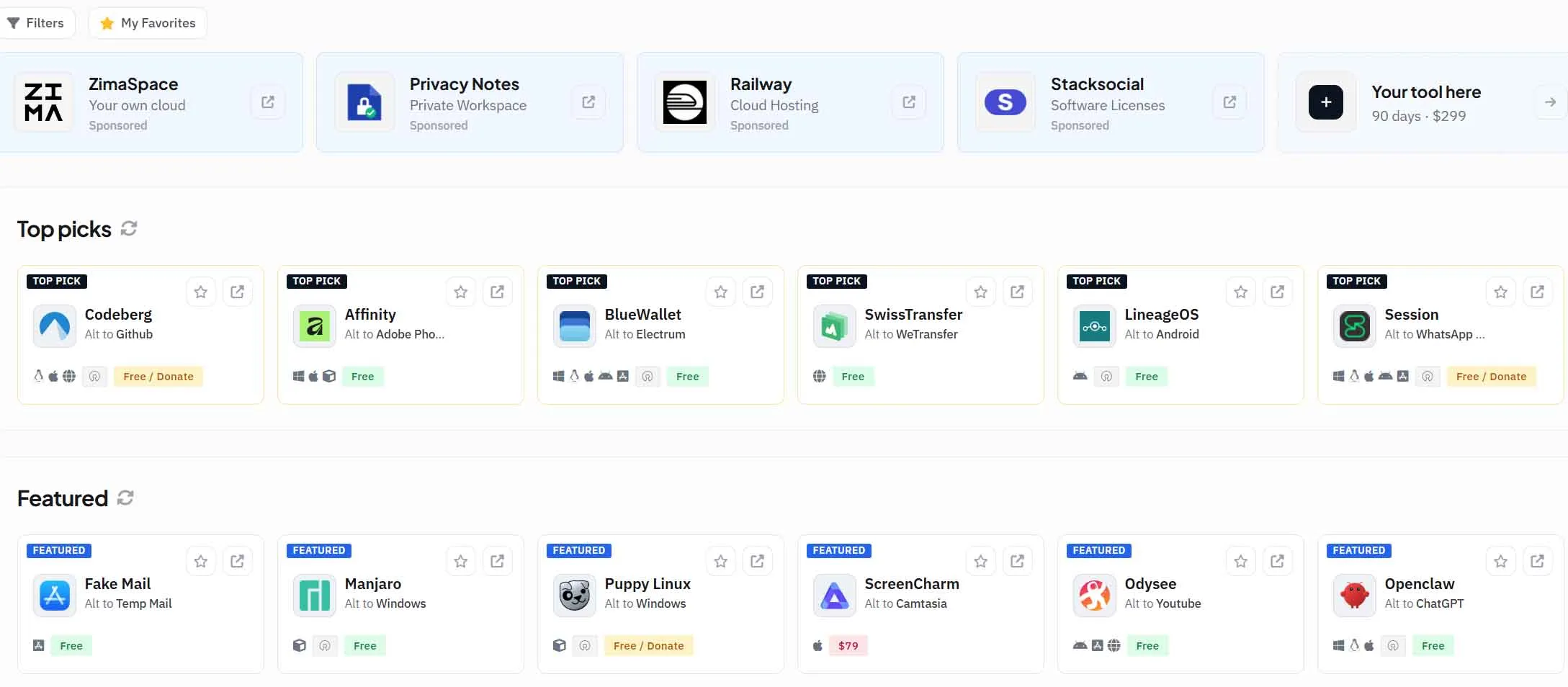Open Codeberg external link icon

click(x=237, y=292)
